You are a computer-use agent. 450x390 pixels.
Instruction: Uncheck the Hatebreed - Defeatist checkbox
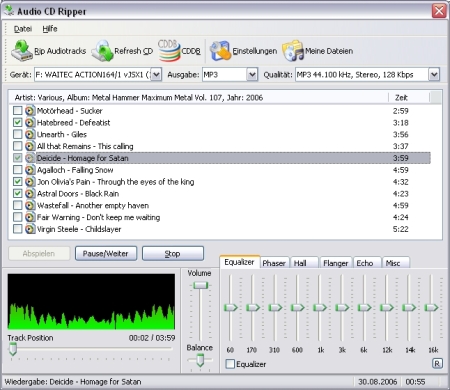point(17,122)
